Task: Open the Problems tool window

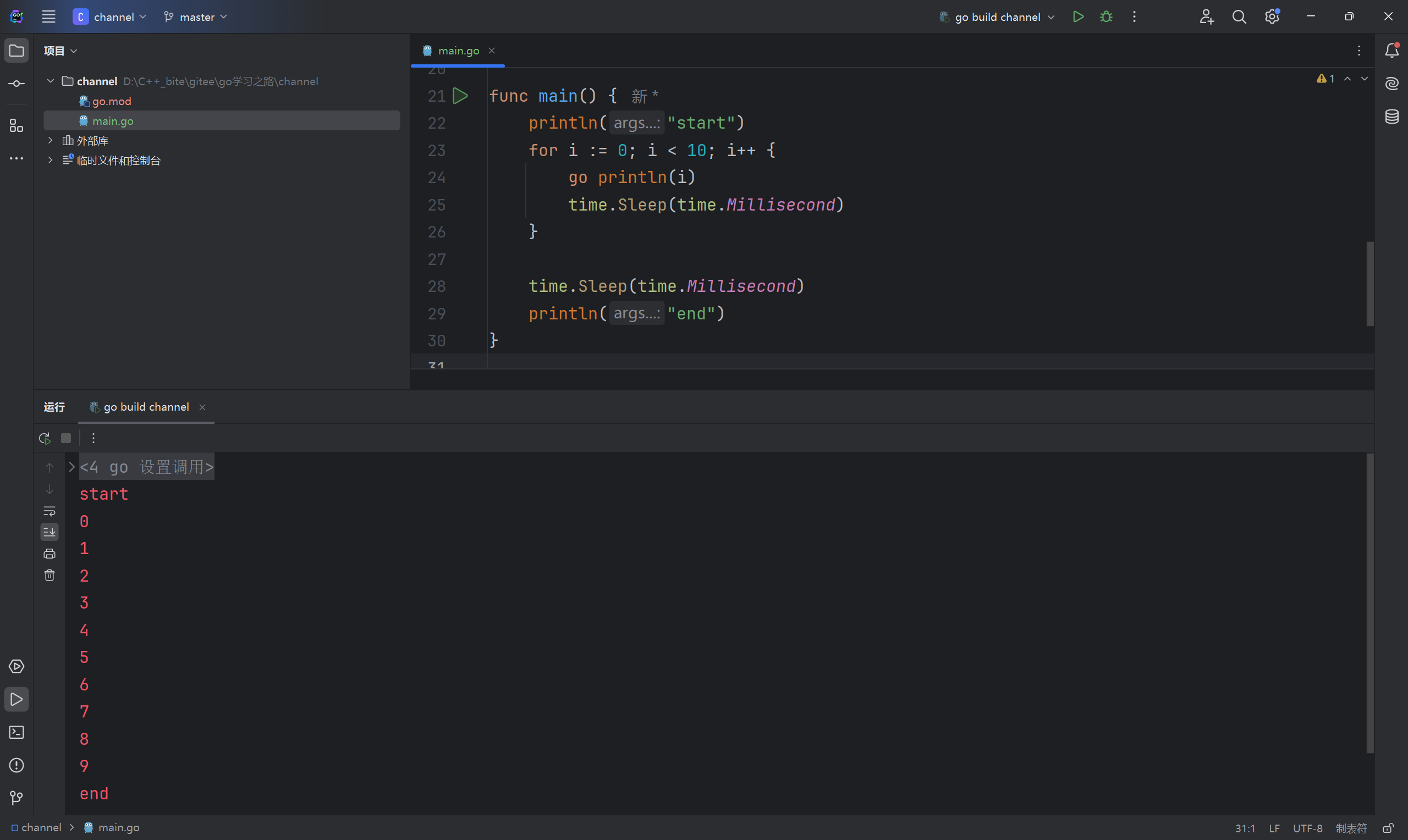Action: point(16,765)
